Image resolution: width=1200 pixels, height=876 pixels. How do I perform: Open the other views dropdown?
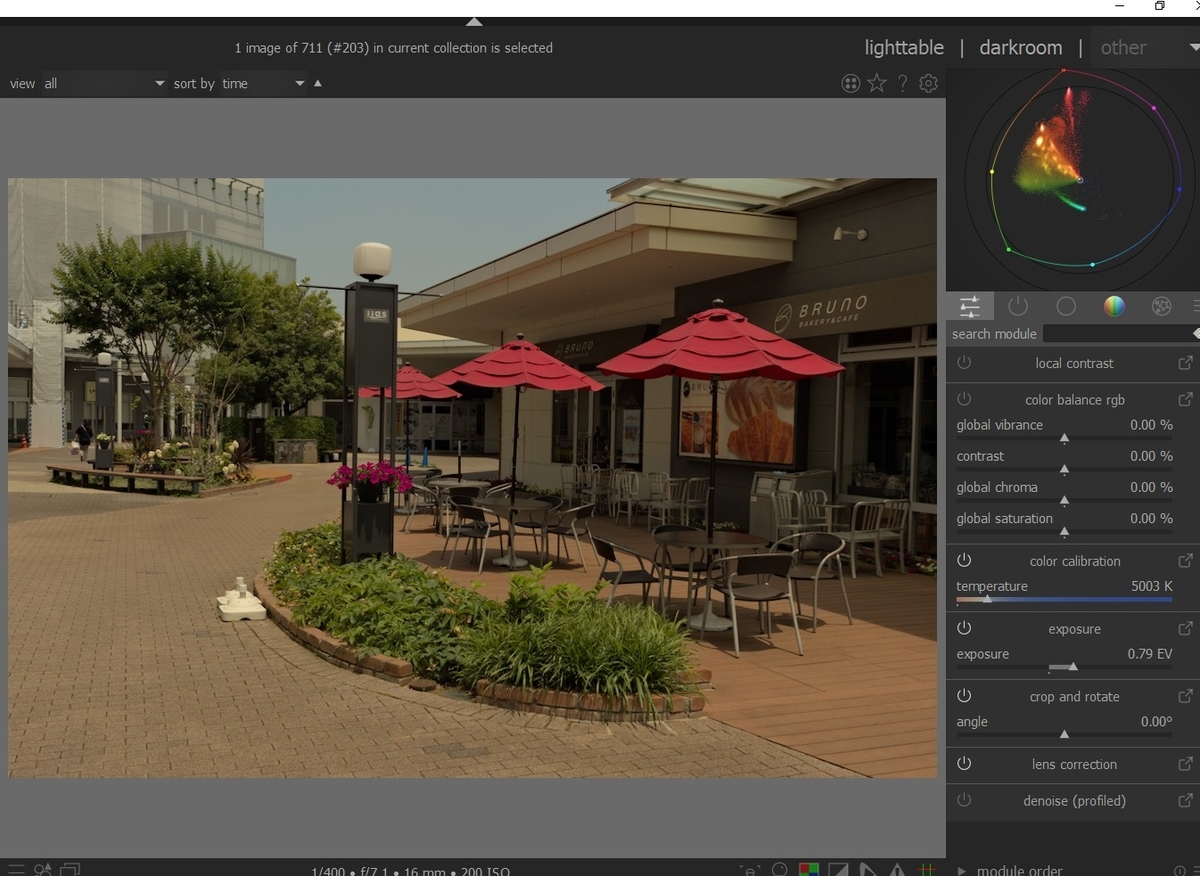click(x=1147, y=47)
